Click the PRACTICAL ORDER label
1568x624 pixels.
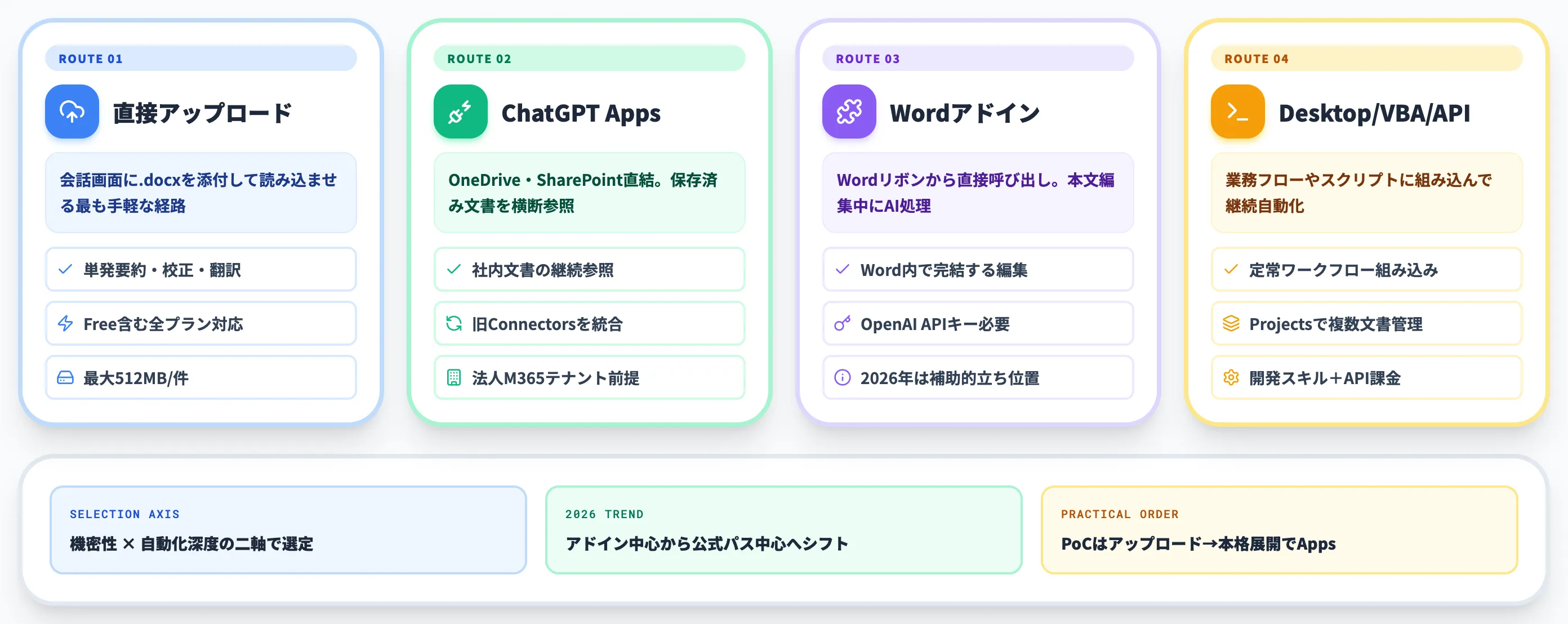coord(1119,514)
